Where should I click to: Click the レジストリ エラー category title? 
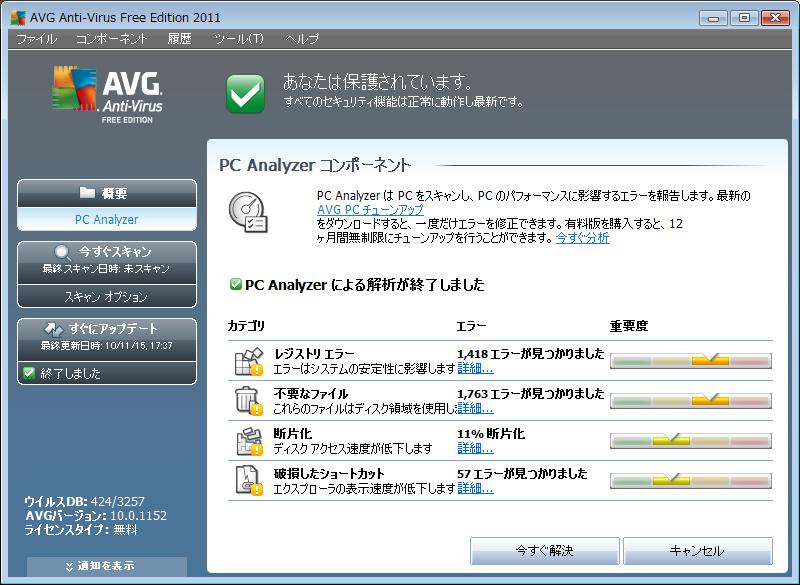click(314, 353)
